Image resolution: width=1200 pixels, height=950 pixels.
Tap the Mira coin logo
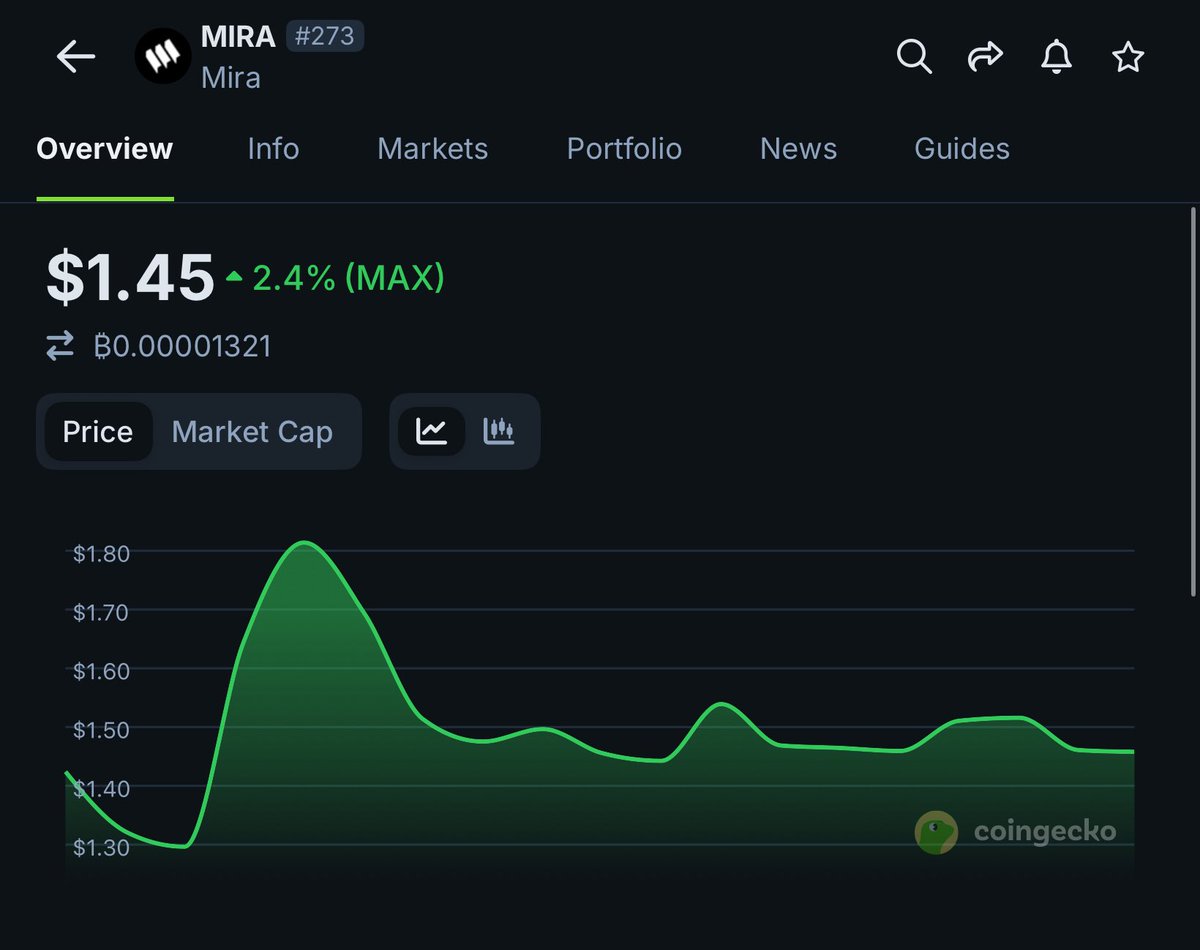pyautogui.click(x=163, y=57)
